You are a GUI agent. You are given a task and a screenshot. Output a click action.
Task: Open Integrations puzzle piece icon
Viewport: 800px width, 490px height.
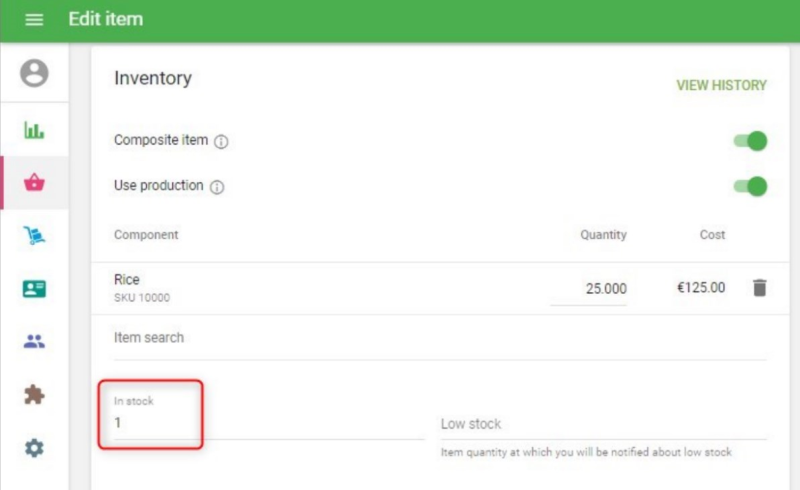(34, 395)
